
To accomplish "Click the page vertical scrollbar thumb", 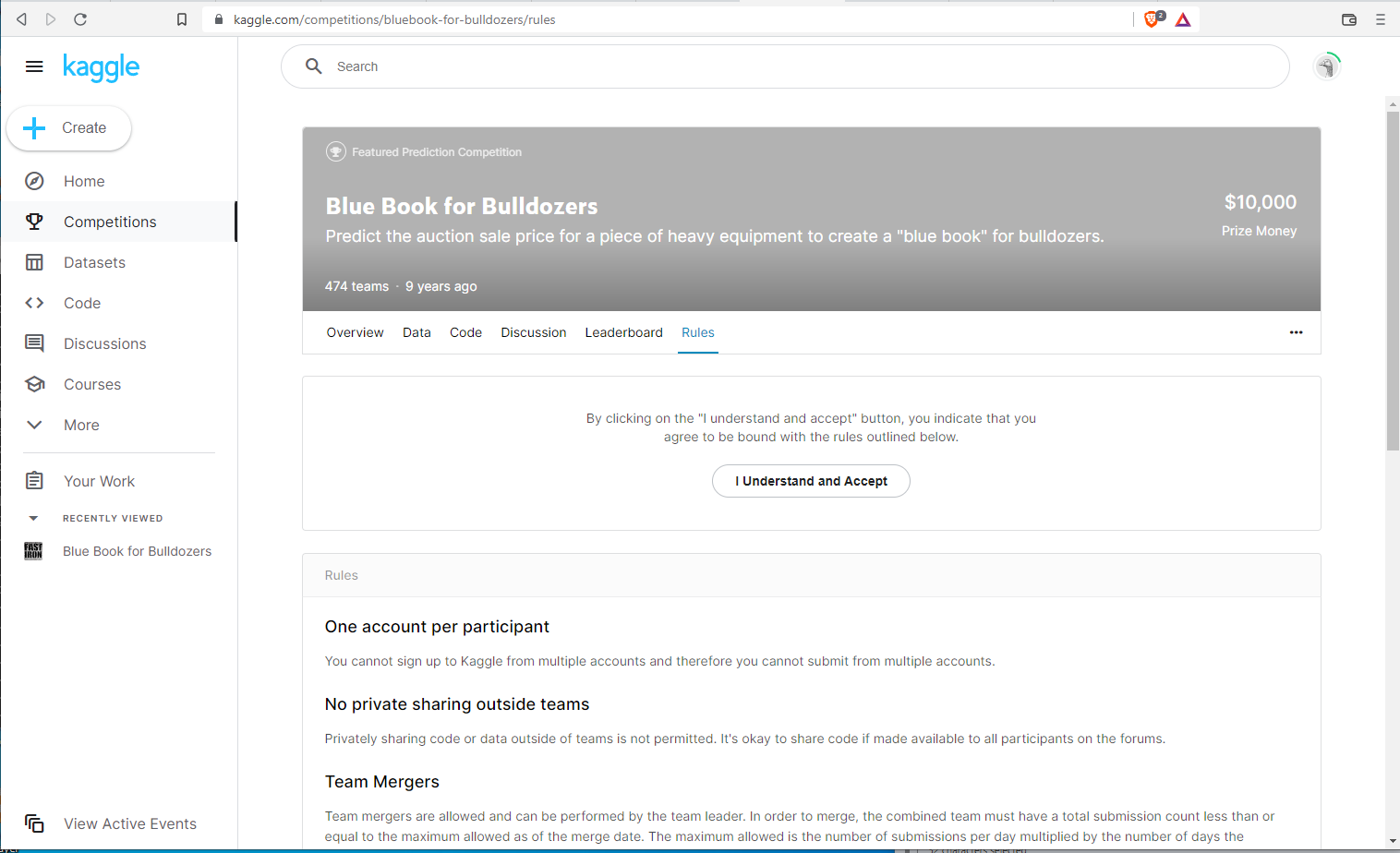I will (1393, 281).
